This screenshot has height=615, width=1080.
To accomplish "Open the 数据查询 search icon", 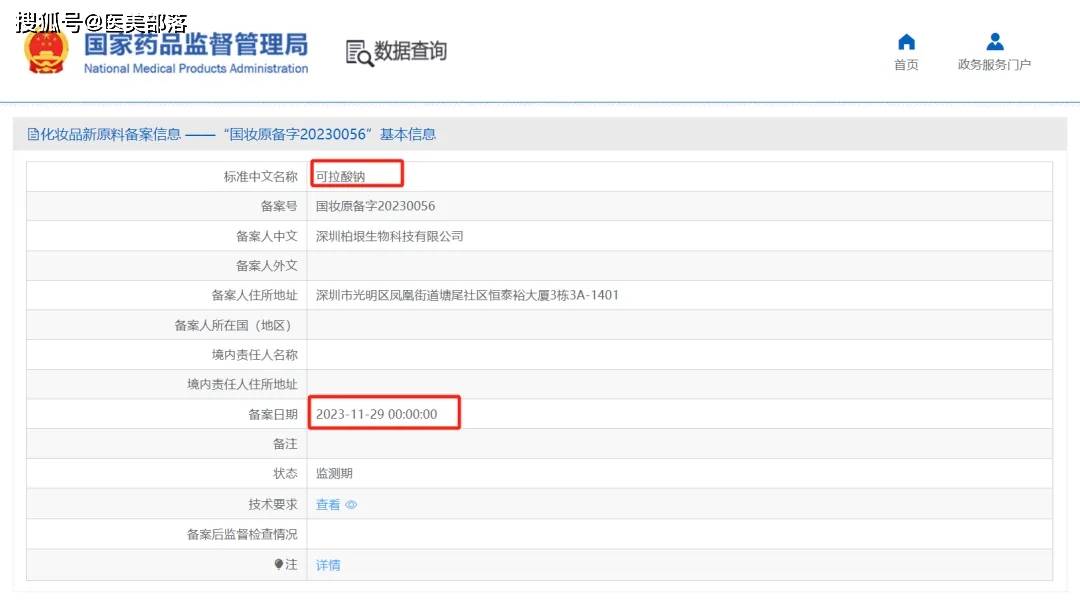I will [359, 53].
